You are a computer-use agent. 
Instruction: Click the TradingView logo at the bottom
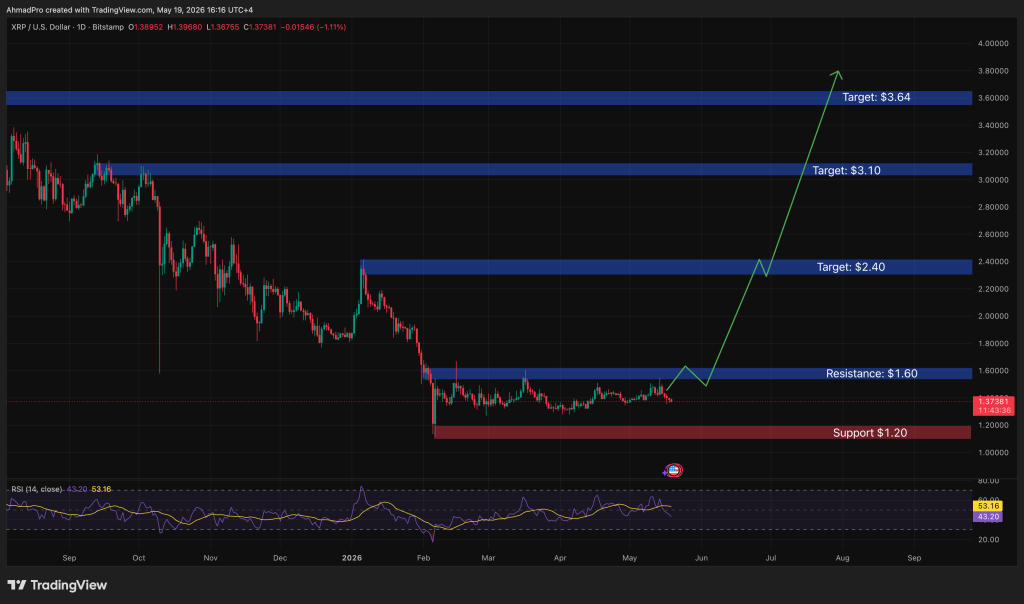tap(57, 585)
